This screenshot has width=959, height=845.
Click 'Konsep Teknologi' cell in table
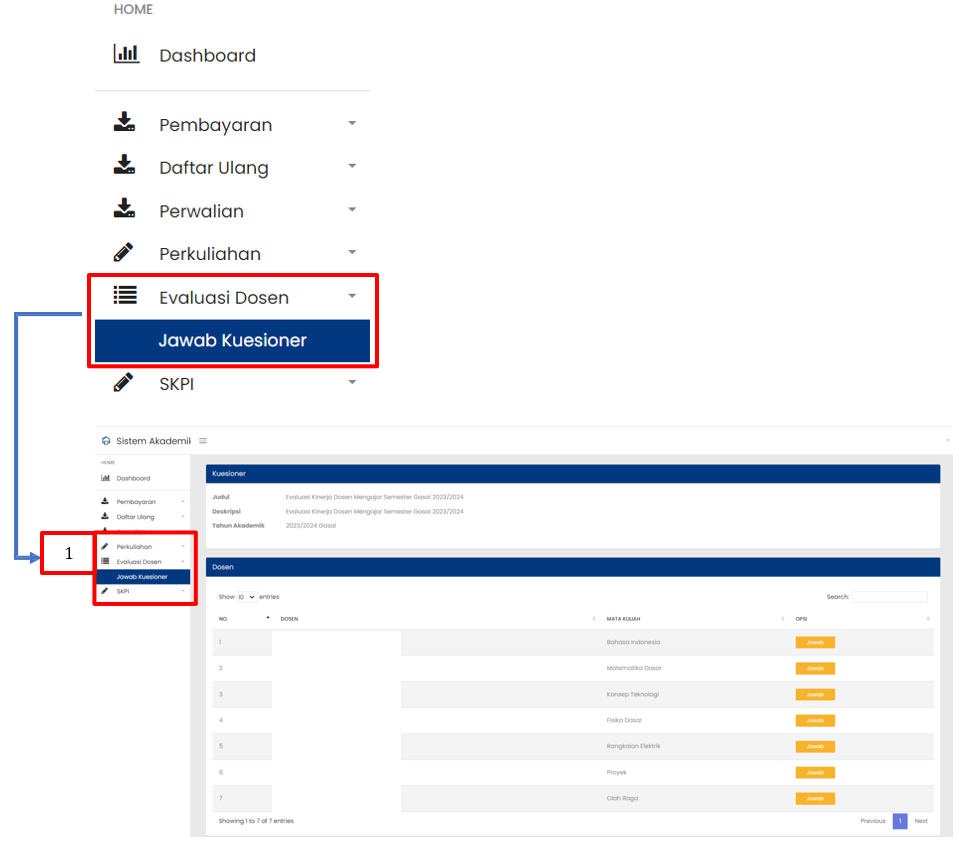point(632,695)
